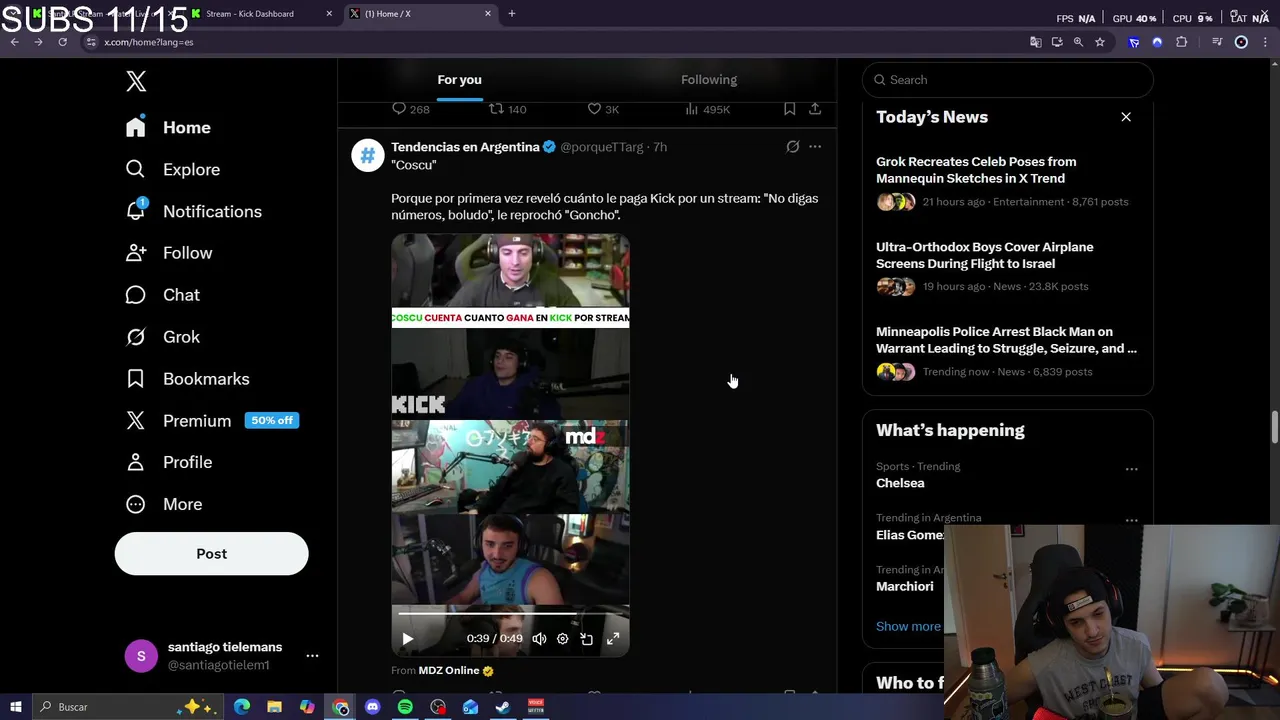
Task: Open Notifications from the sidebar
Action: [x=194, y=211]
